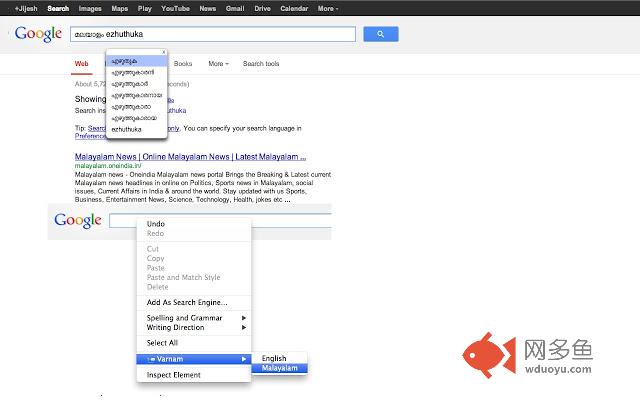
Task: Open Gmail in the top bar
Action: coord(235,9)
